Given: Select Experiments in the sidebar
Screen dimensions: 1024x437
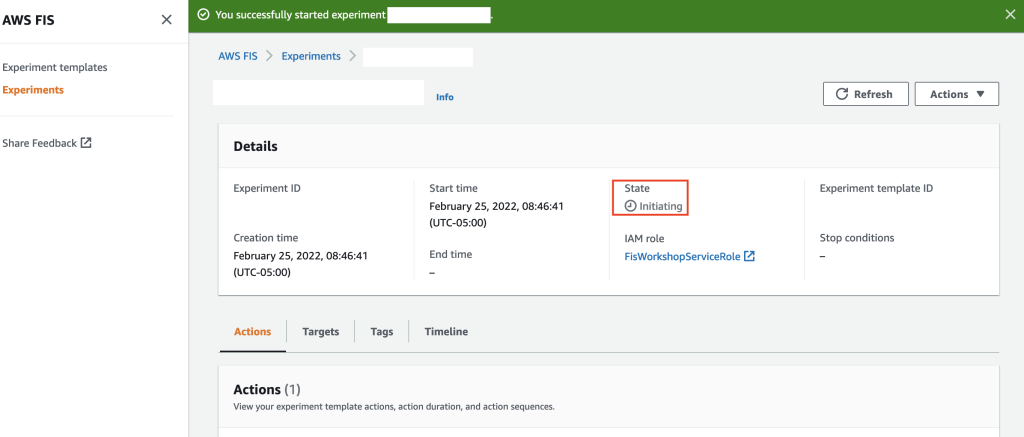Looking at the screenshot, I should [33, 90].
